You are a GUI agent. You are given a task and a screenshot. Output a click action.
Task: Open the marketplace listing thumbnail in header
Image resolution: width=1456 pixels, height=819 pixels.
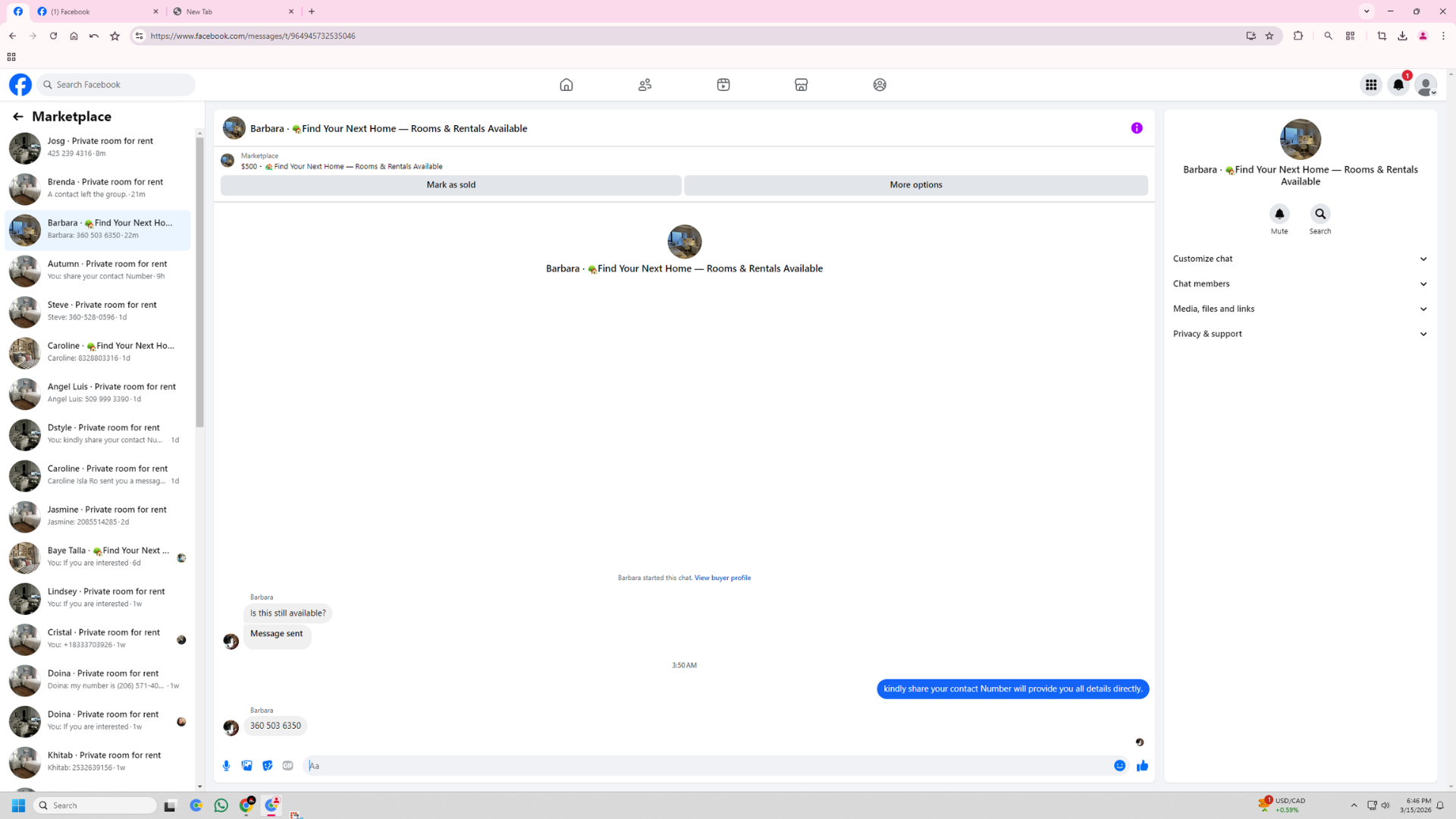click(227, 160)
